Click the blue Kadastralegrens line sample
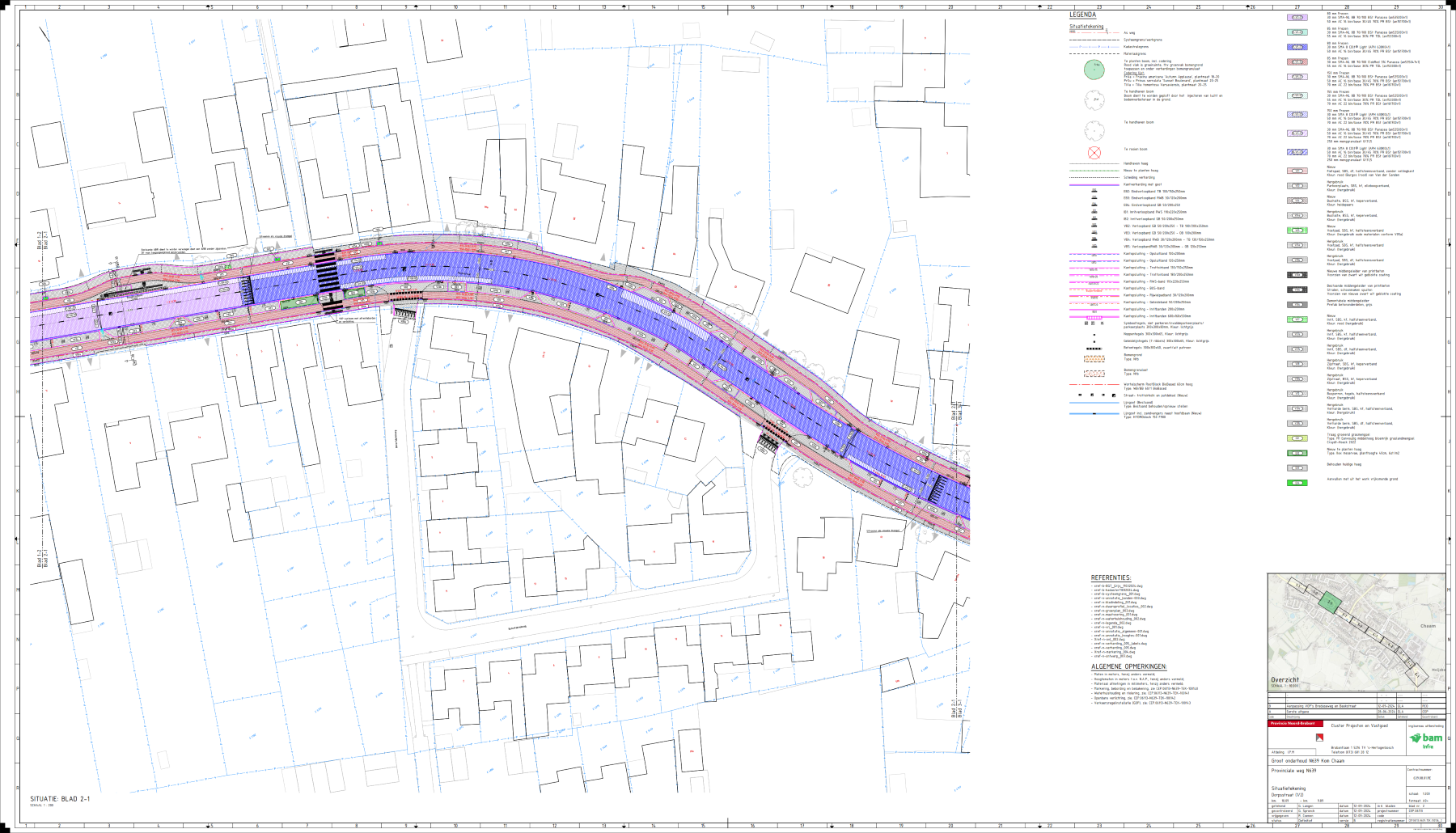 [x=1094, y=47]
